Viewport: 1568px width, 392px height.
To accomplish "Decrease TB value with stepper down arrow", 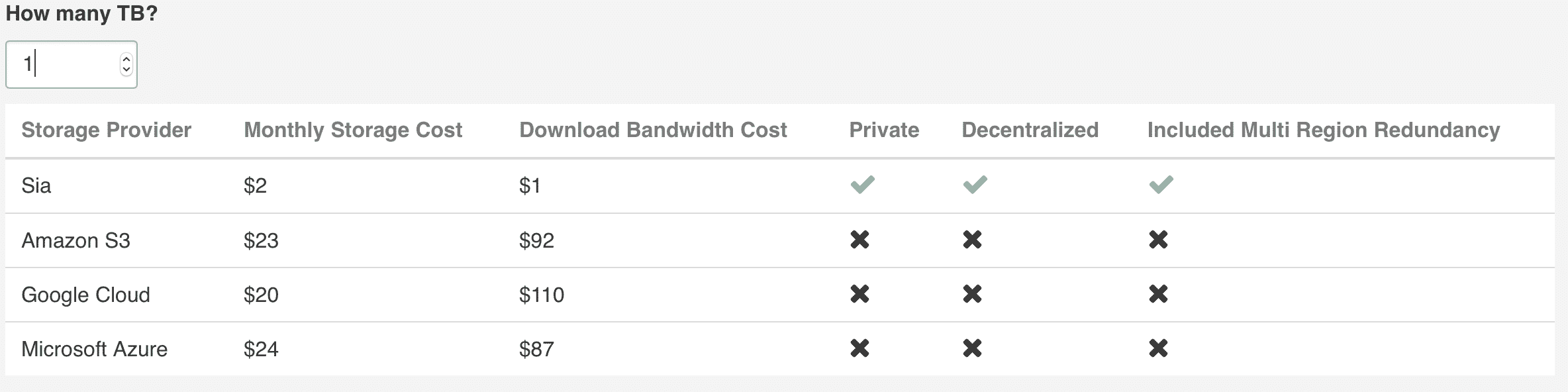I will [x=126, y=70].
